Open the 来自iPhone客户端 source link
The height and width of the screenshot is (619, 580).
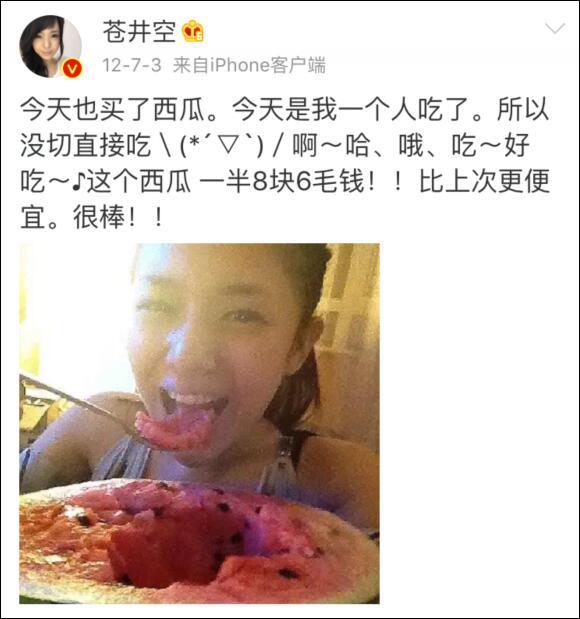[x=249, y=65]
